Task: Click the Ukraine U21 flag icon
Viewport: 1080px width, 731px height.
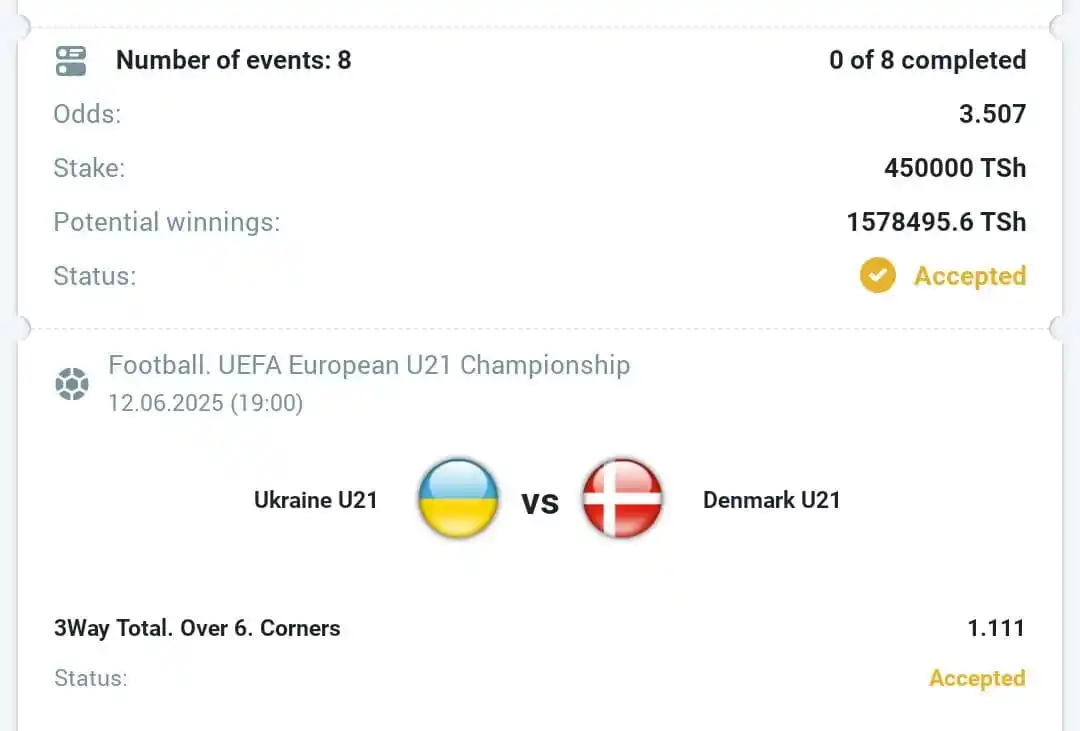Action: click(x=458, y=499)
